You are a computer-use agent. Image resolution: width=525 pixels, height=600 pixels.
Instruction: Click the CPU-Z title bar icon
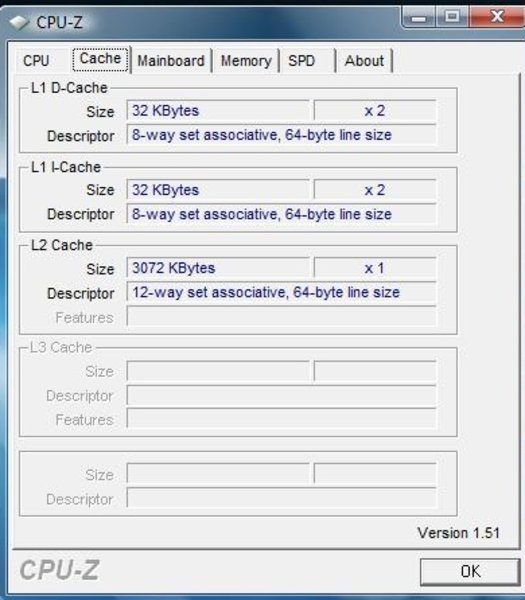(x=19, y=23)
